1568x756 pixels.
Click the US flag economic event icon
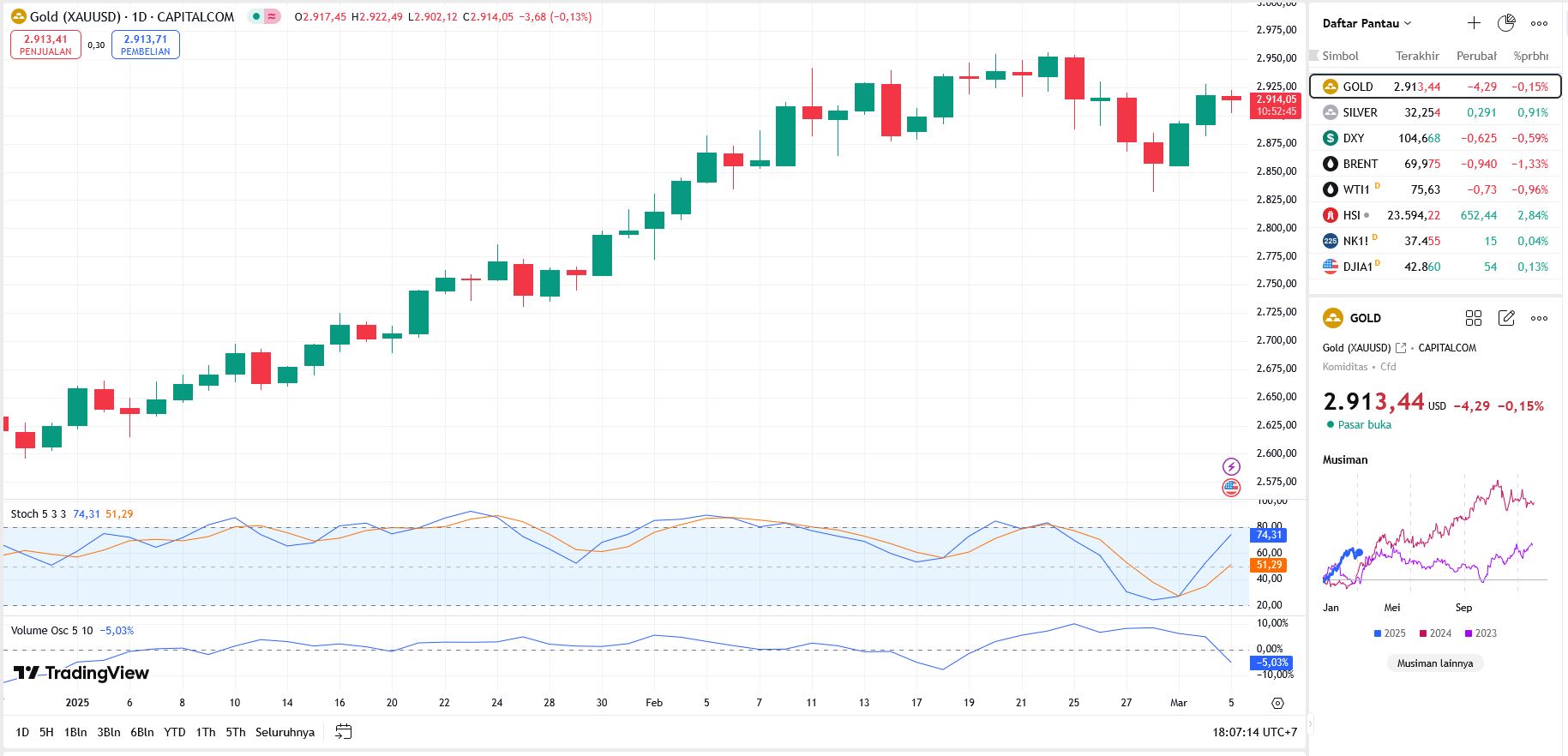1231,488
